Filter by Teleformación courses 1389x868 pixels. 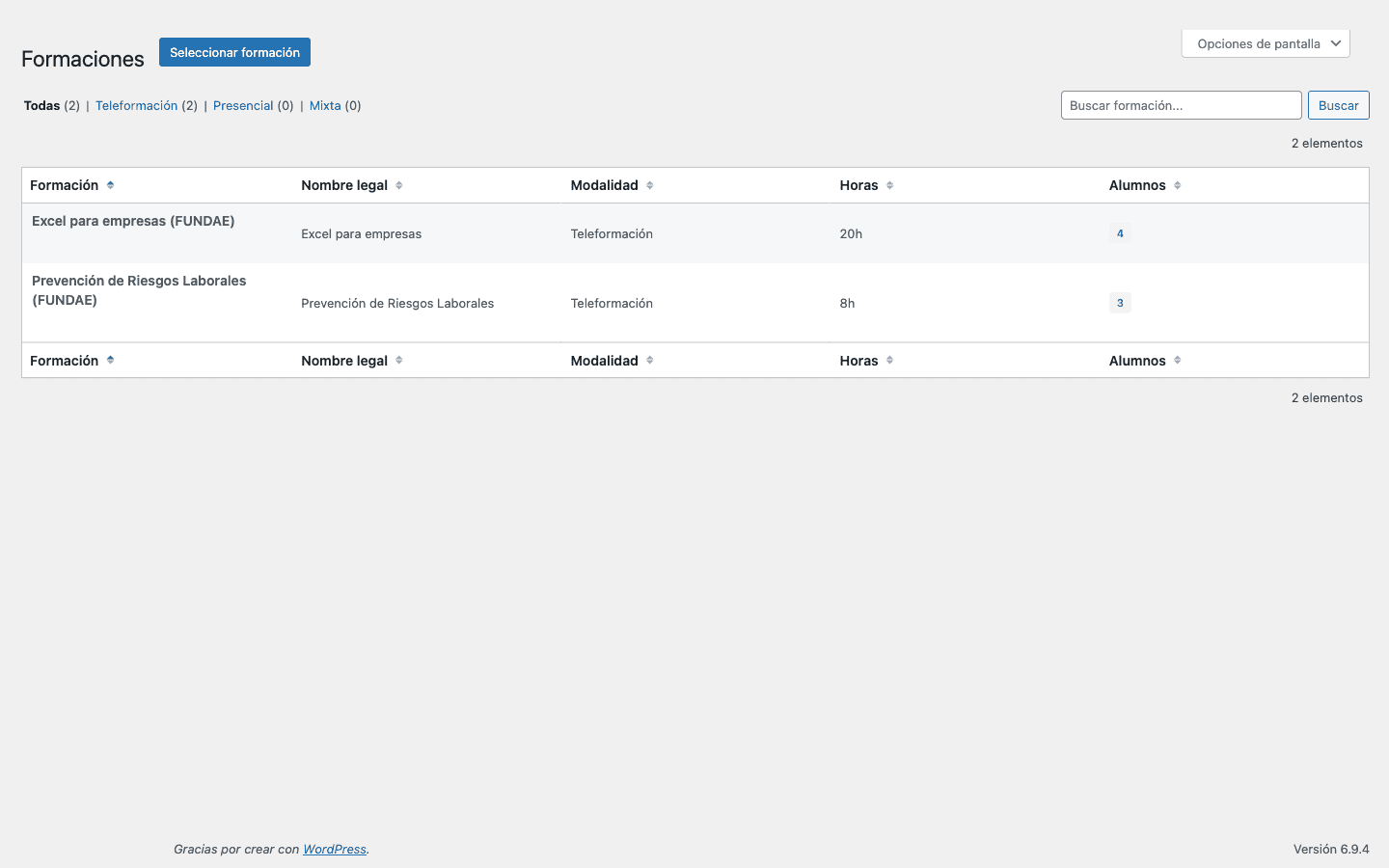136,105
